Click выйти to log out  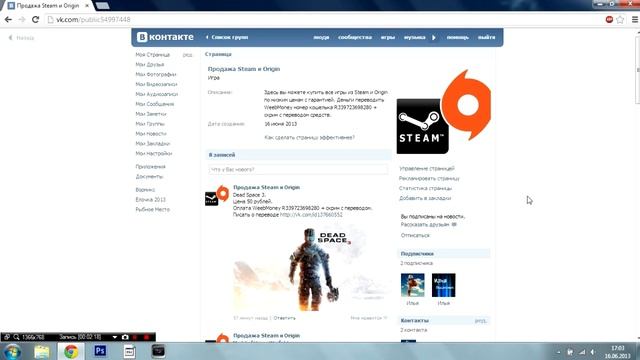pos(487,37)
